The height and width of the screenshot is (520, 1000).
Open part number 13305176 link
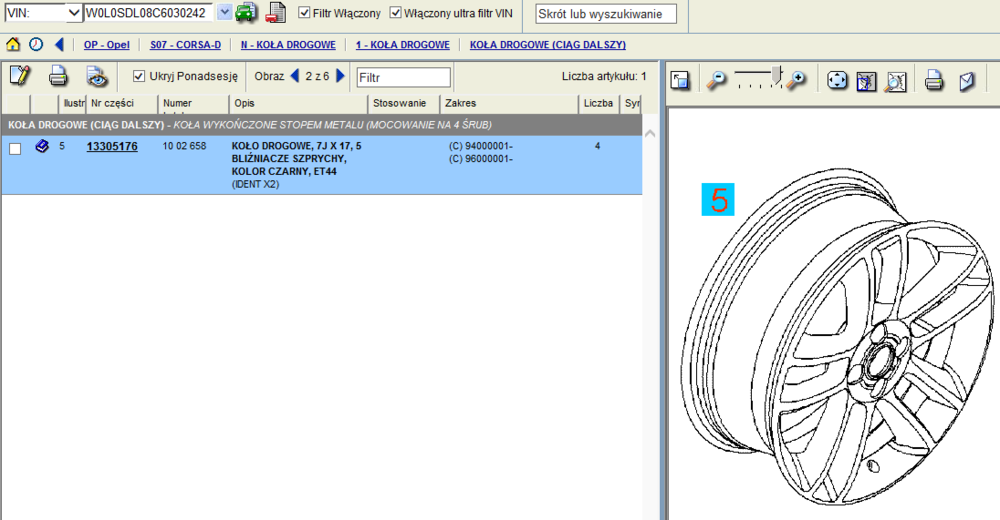112,147
